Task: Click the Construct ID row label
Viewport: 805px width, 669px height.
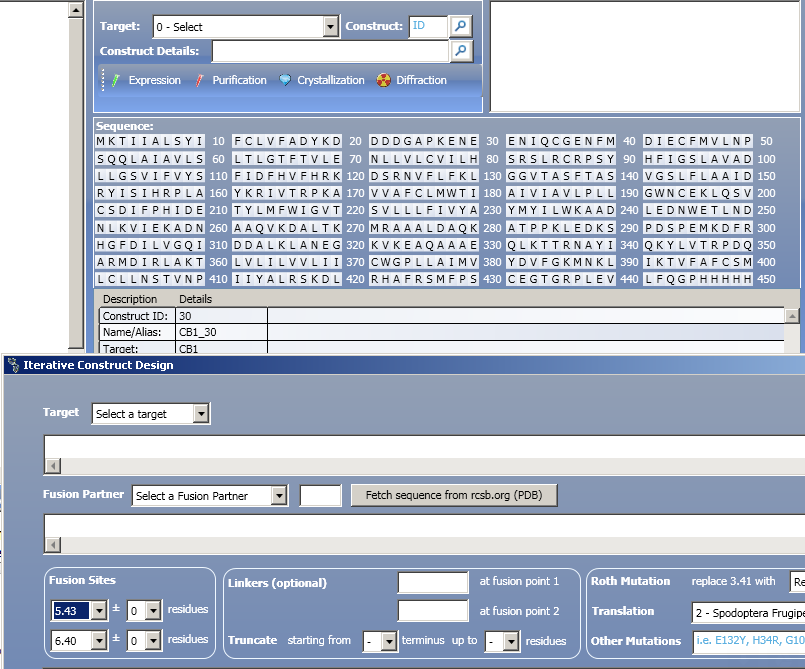Action: point(137,316)
